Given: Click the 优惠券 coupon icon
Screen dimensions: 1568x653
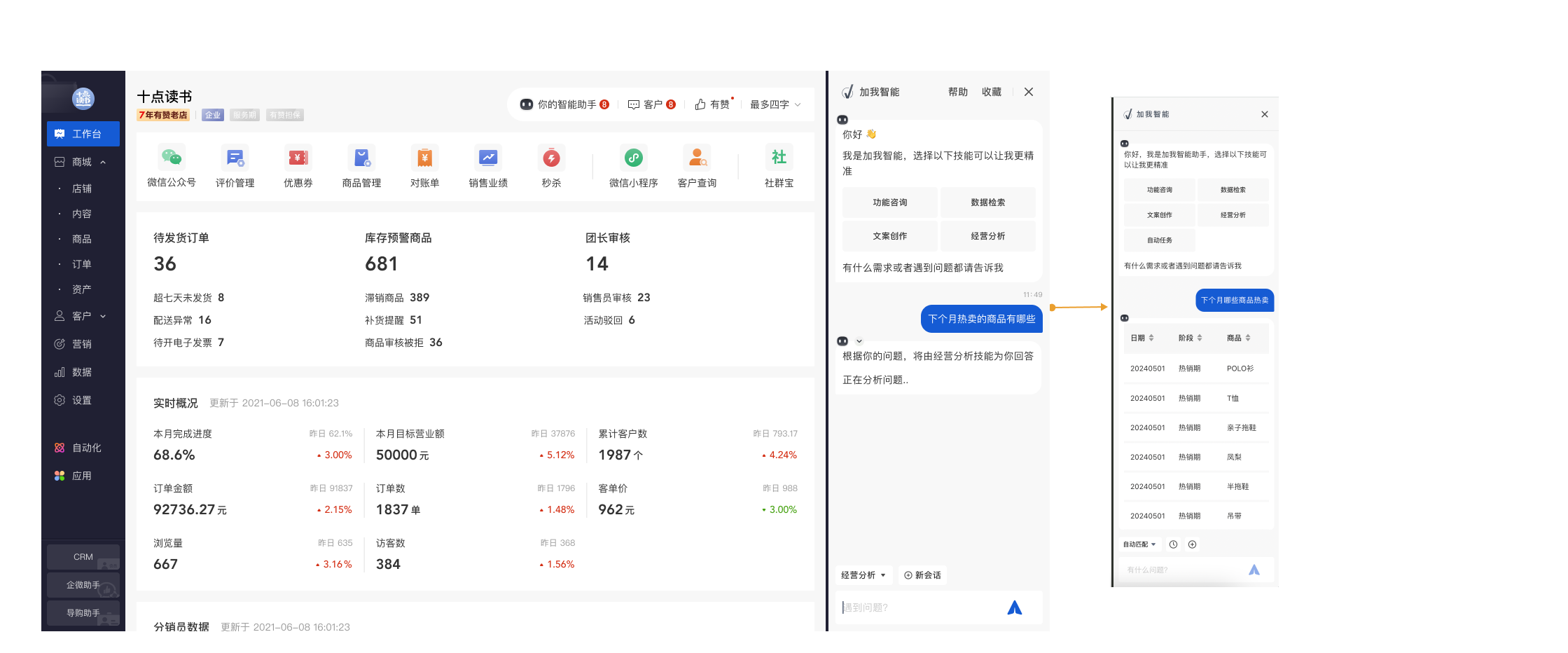Looking at the screenshot, I should (x=298, y=158).
